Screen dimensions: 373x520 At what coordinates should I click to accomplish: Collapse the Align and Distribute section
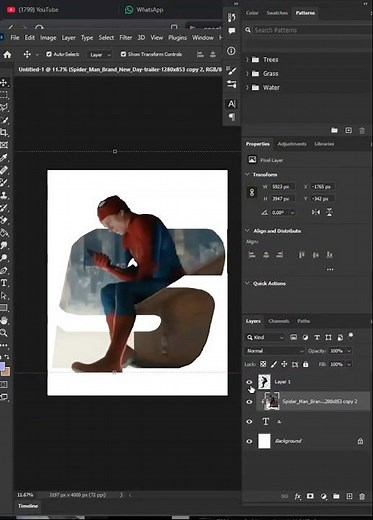pos(247,231)
